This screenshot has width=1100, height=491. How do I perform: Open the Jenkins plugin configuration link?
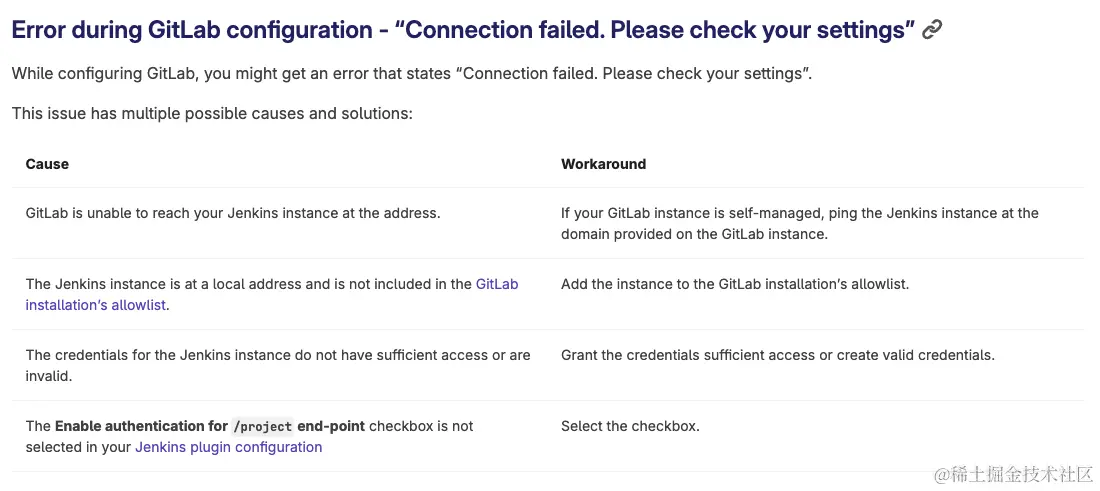[x=228, y=447]
